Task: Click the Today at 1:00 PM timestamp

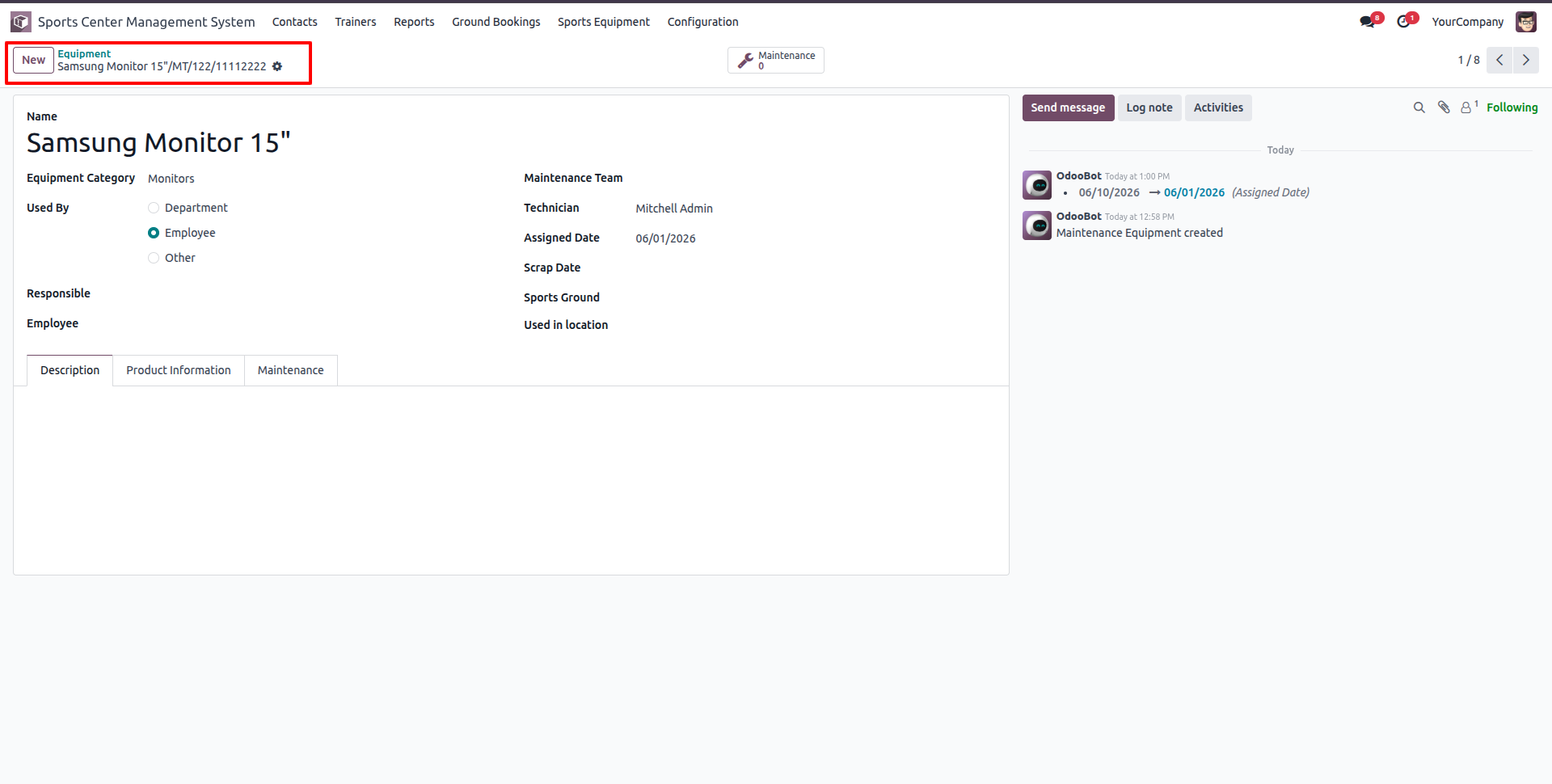Action: [1137, 176]
